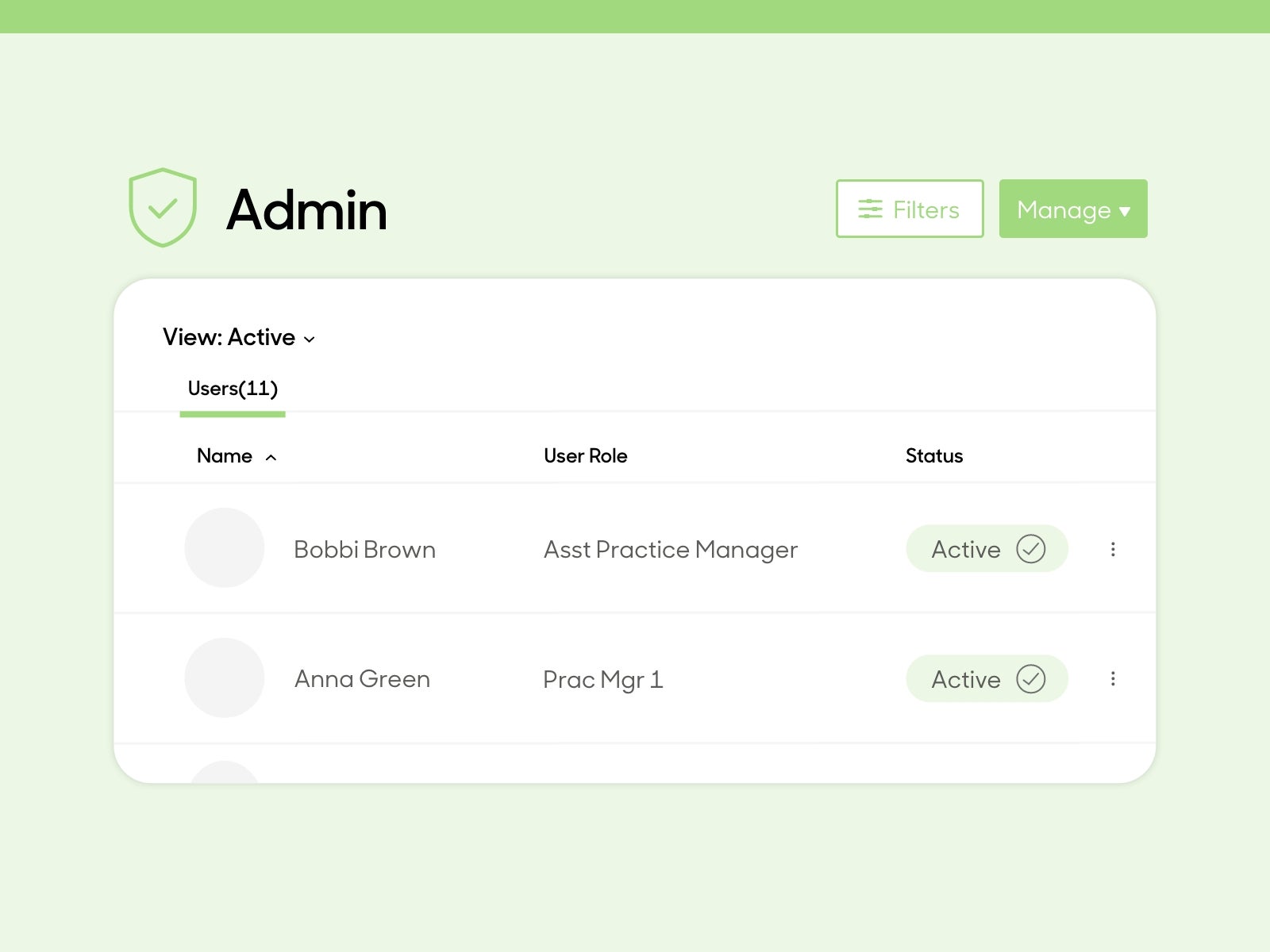Open Anna Green's user name
Screen dimensions: 1270x952
(x=362, y=679)
